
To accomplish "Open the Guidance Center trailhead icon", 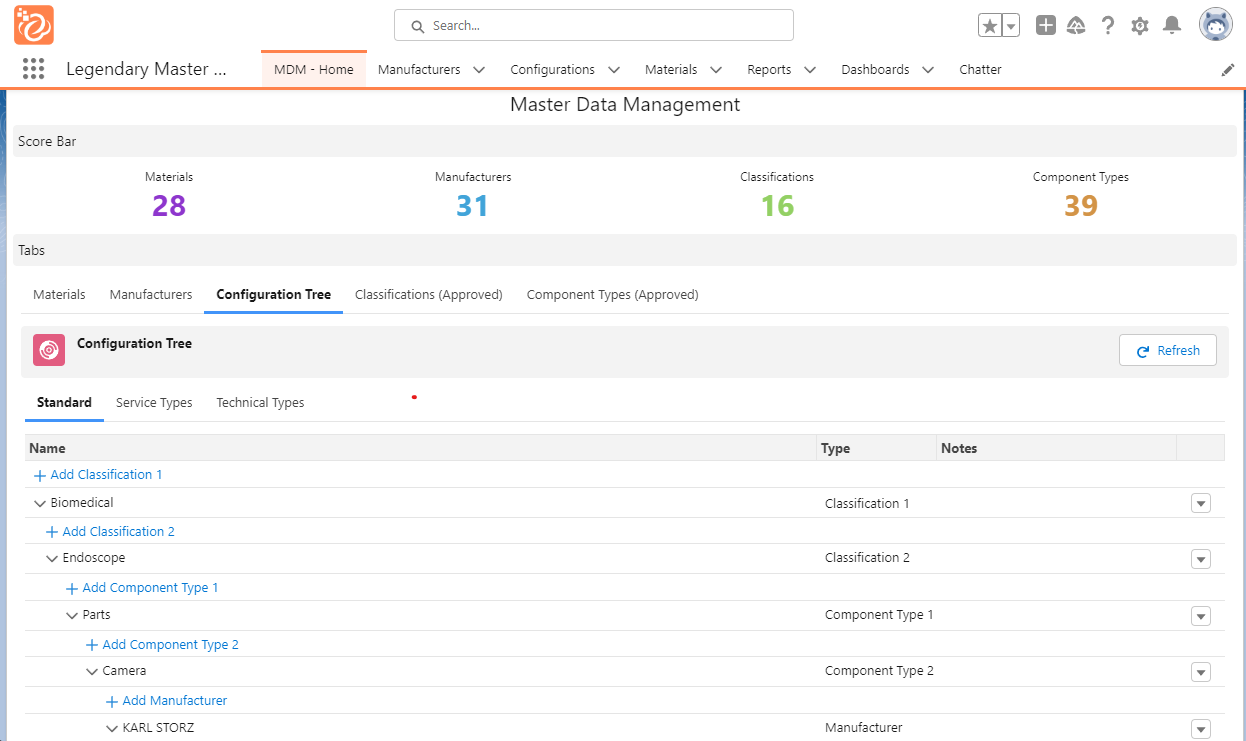I will 1076,26.
